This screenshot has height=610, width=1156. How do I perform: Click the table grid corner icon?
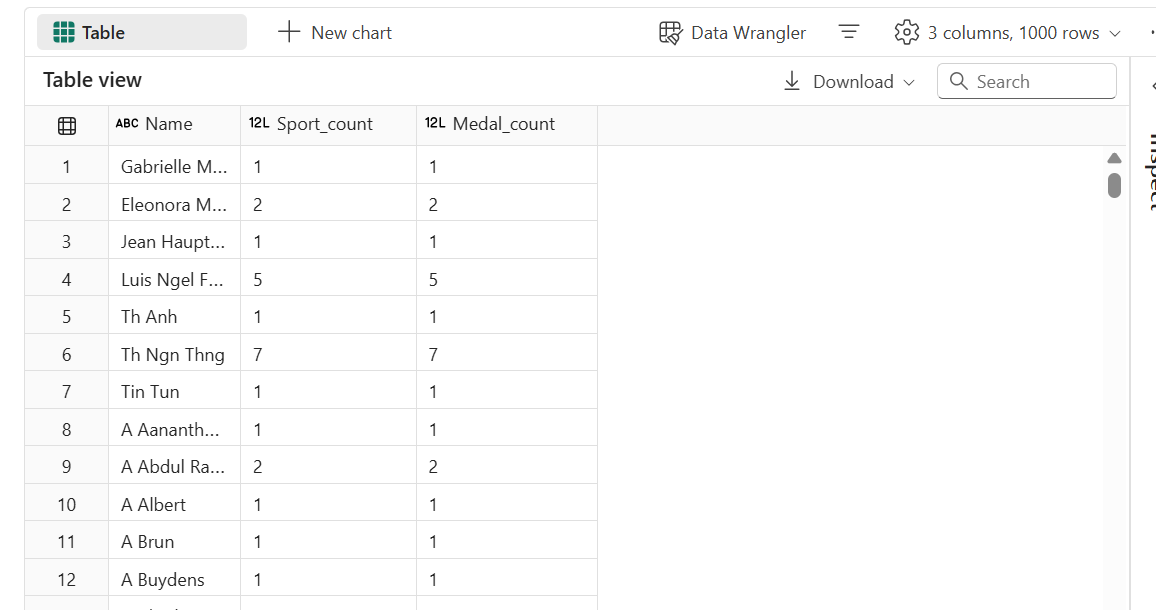pos(67,126)
